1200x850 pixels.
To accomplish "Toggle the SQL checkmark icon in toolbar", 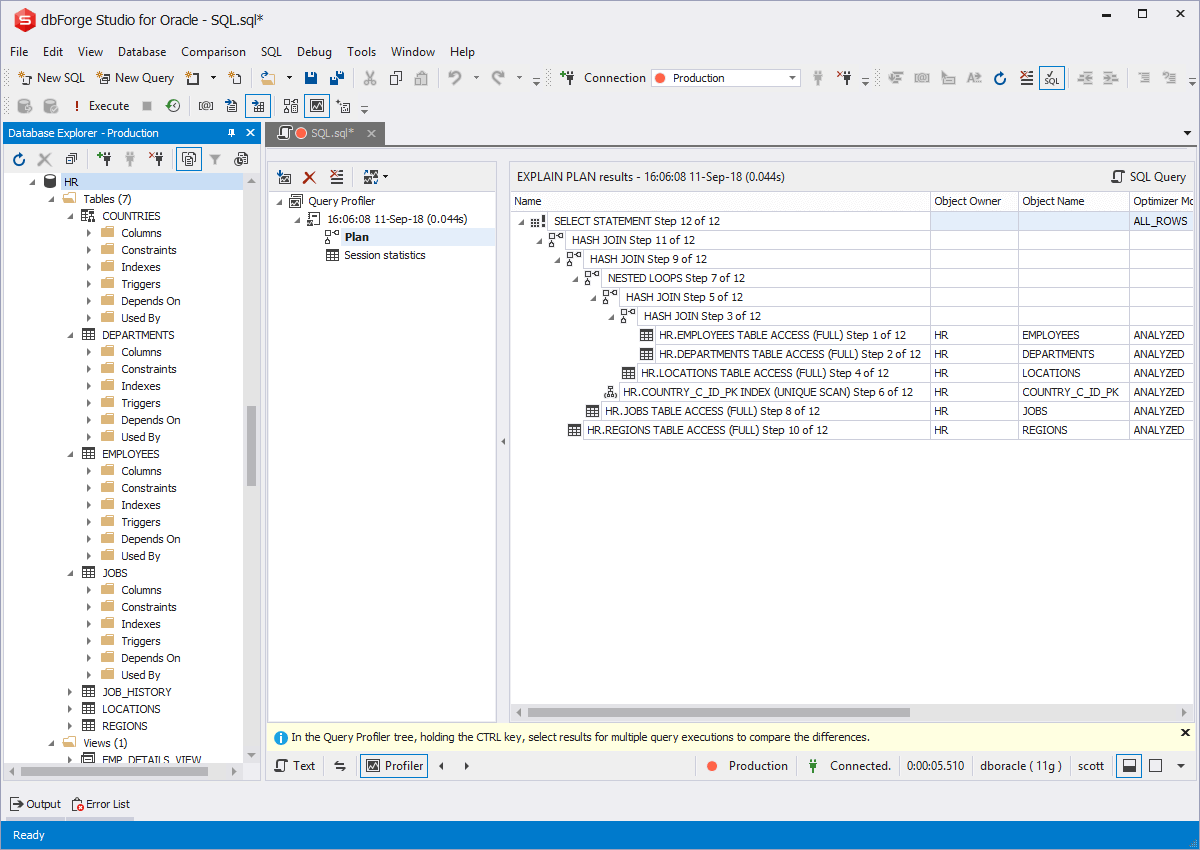I will click(1052, 78).
